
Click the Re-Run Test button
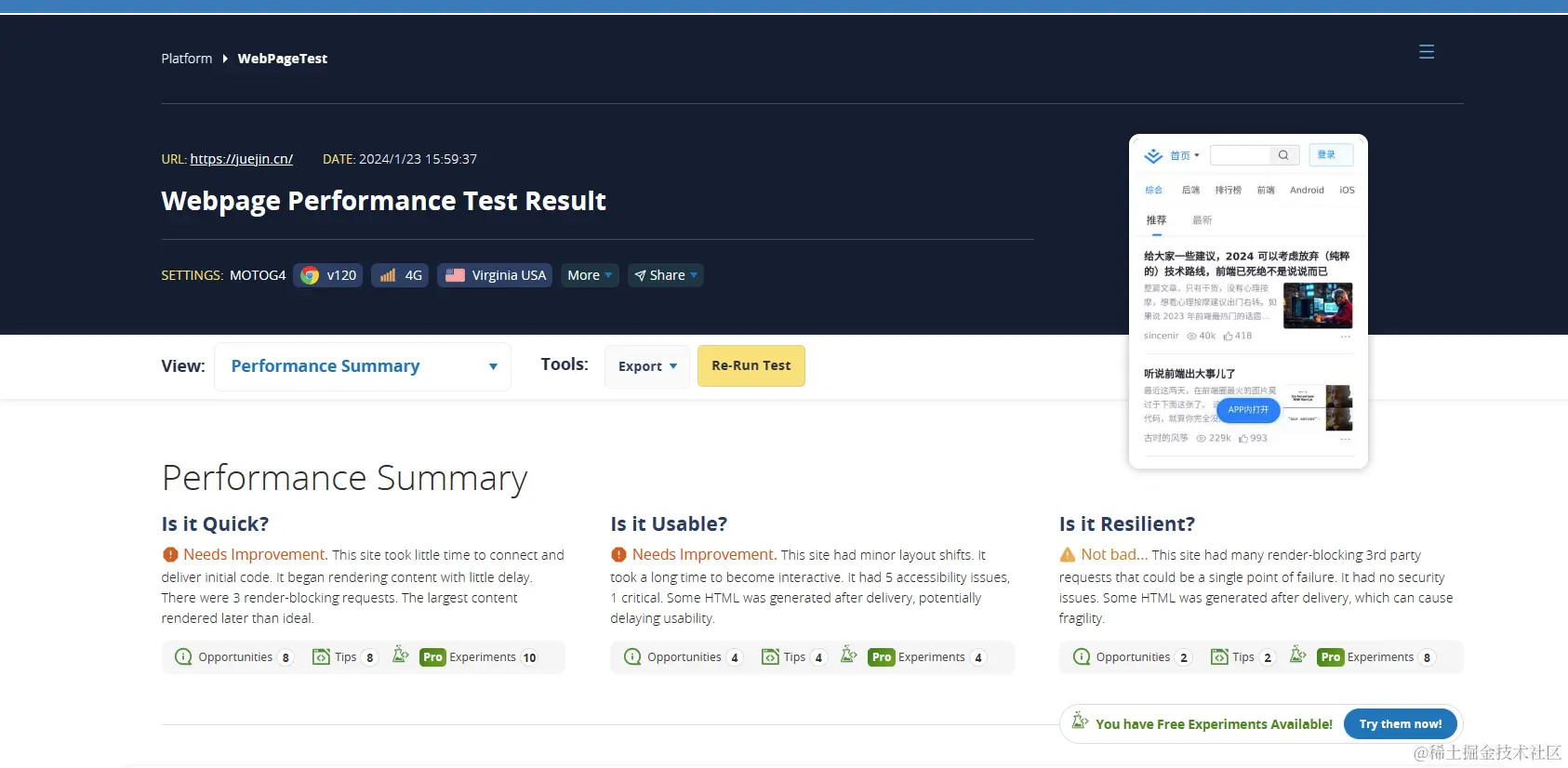(751, 366)
